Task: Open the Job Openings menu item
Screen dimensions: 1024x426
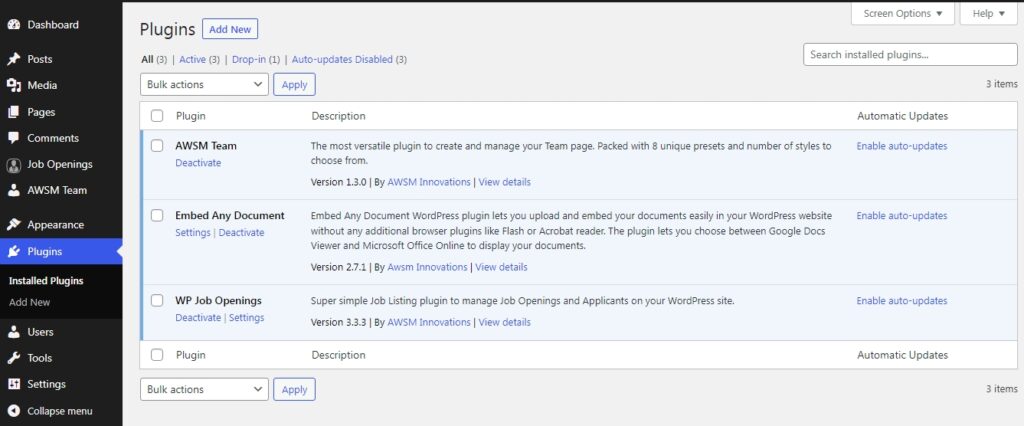Action: 60,165
